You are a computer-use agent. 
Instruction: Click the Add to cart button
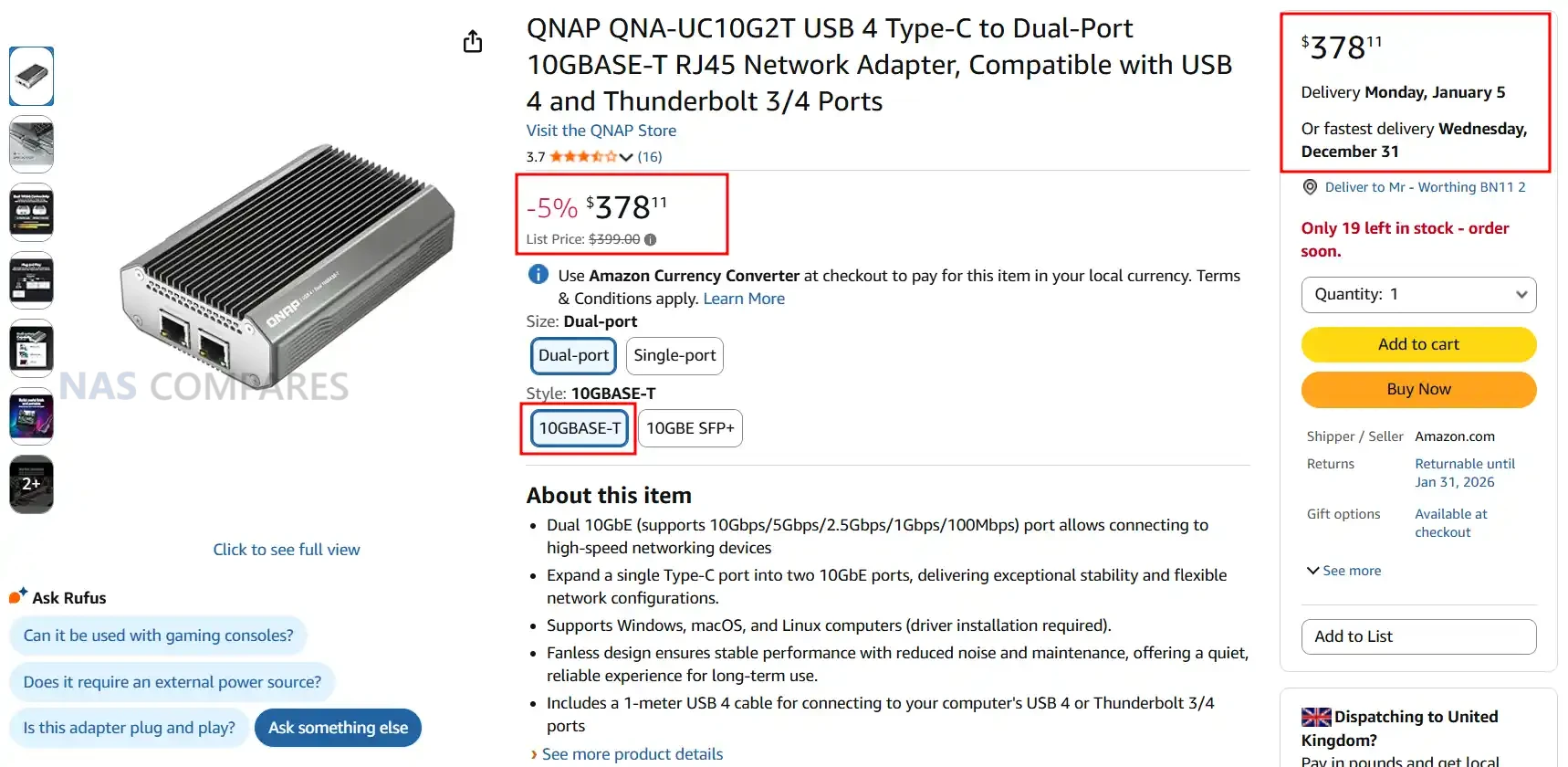point(1418,344)
